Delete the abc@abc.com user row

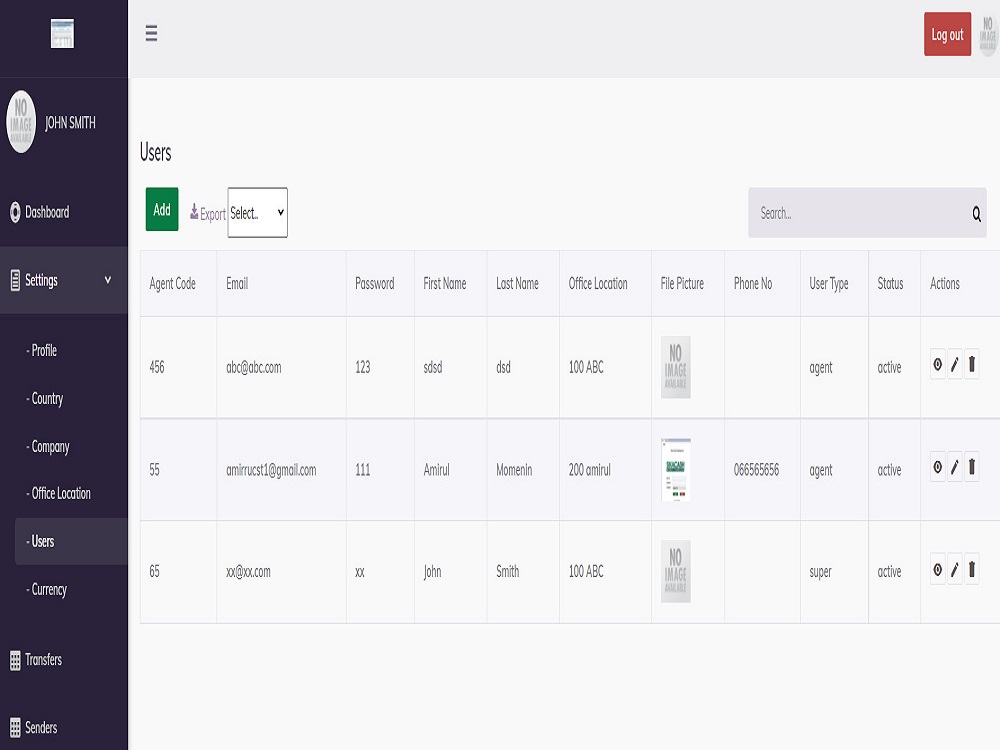point(972,365)
